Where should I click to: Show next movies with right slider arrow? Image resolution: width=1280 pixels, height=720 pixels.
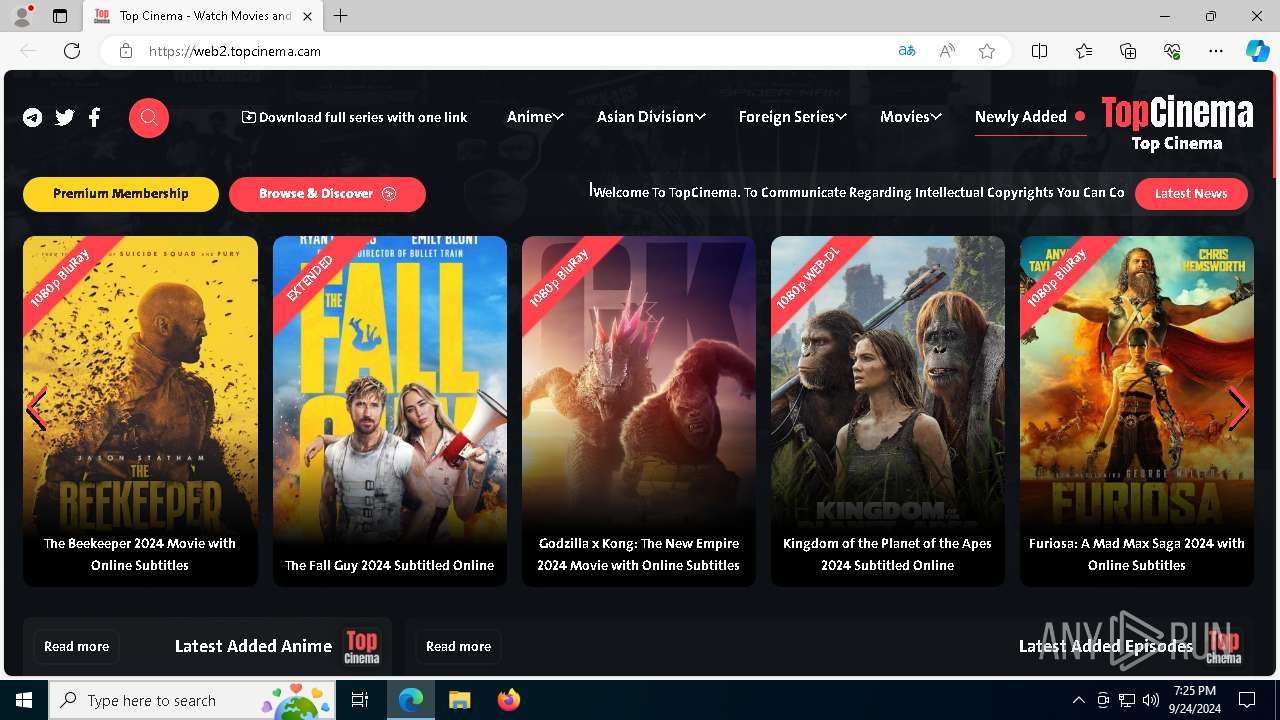[1238, 409]
